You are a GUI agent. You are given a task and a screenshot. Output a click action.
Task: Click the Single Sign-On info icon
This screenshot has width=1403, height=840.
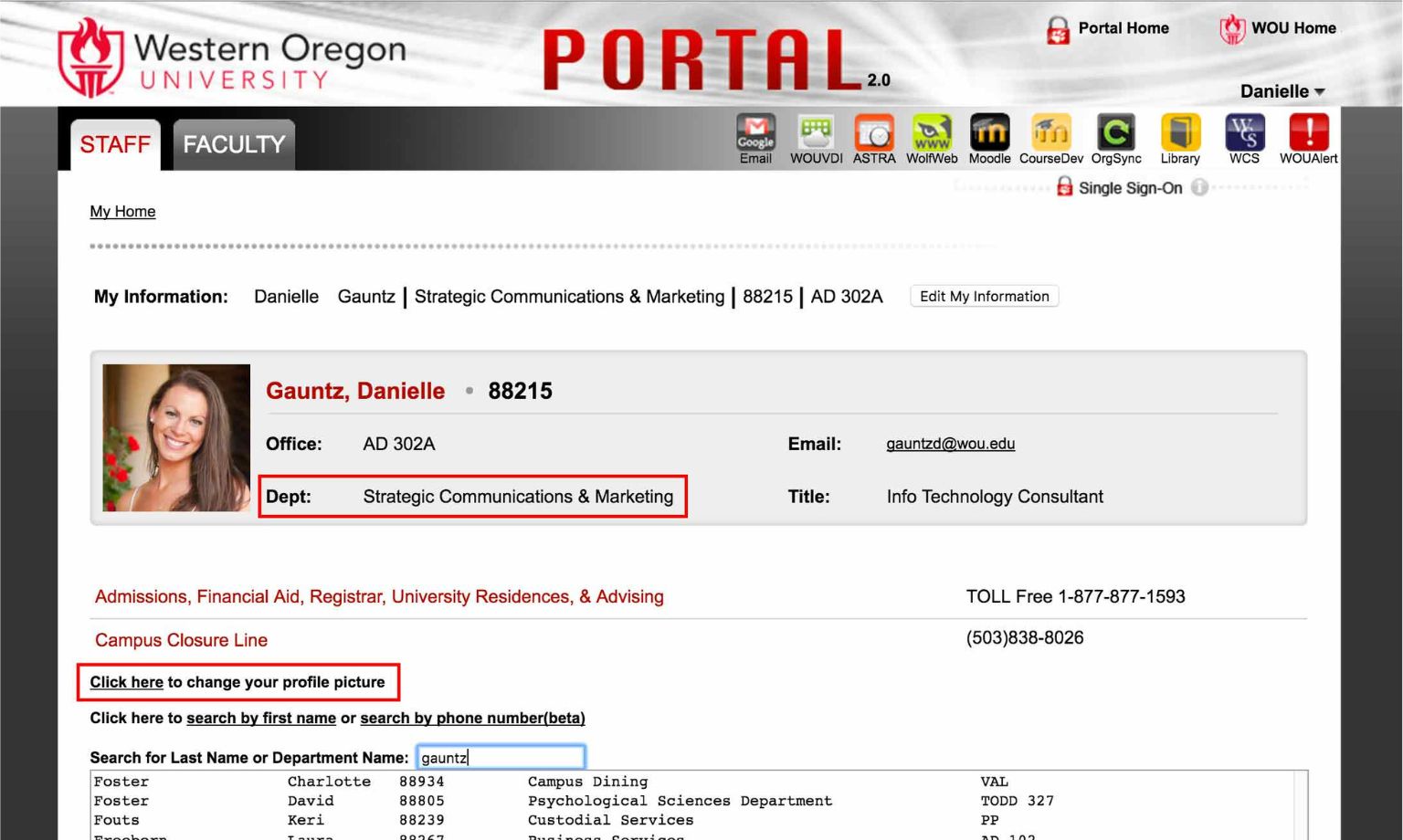[1199, 187]
